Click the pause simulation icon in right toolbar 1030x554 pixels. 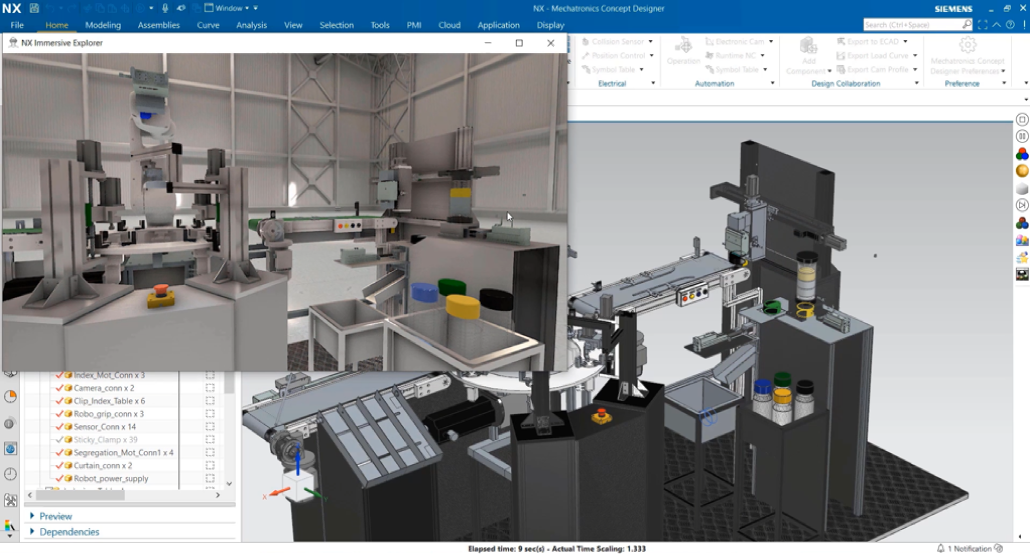(x=1022, y=136)
